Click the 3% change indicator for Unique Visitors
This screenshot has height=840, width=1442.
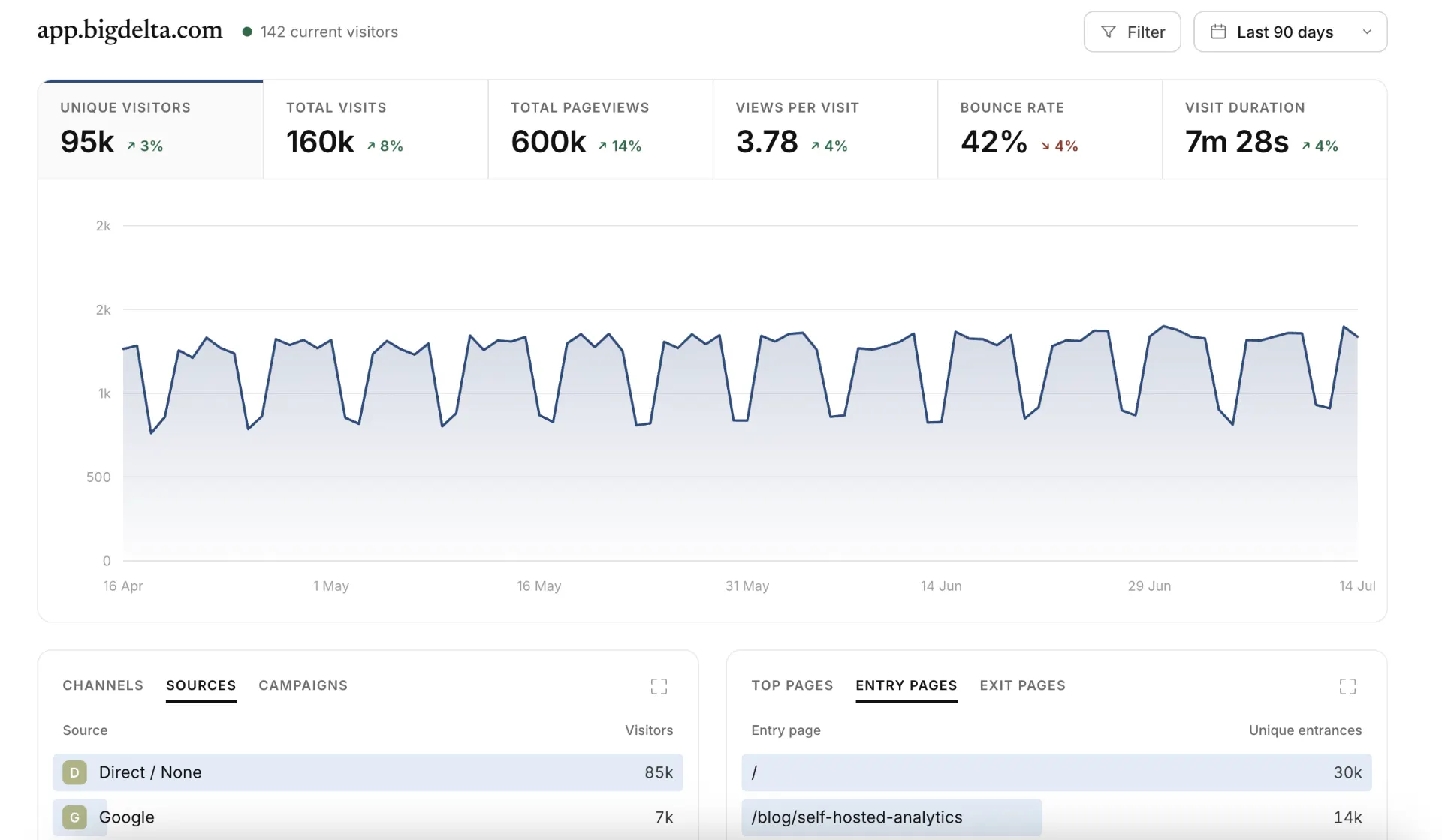tap(145, 146)
